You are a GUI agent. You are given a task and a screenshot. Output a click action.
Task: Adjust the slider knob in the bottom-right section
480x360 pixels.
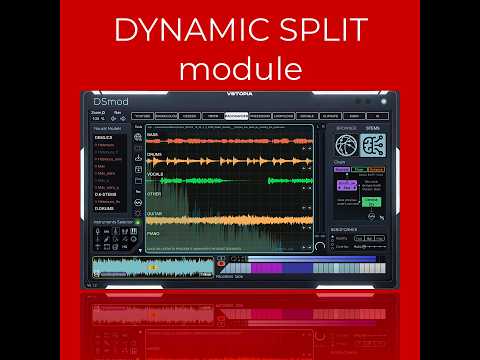(x=364, y=247)
